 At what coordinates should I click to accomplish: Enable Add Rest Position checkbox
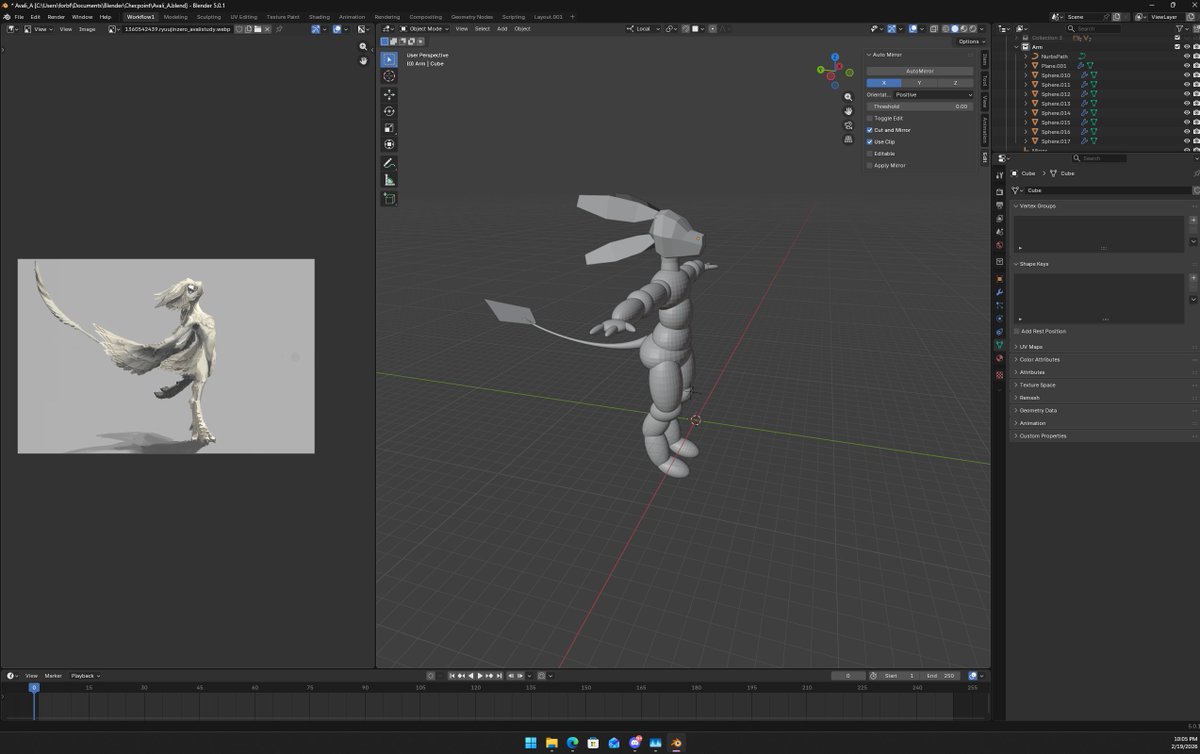point(1017,331)
